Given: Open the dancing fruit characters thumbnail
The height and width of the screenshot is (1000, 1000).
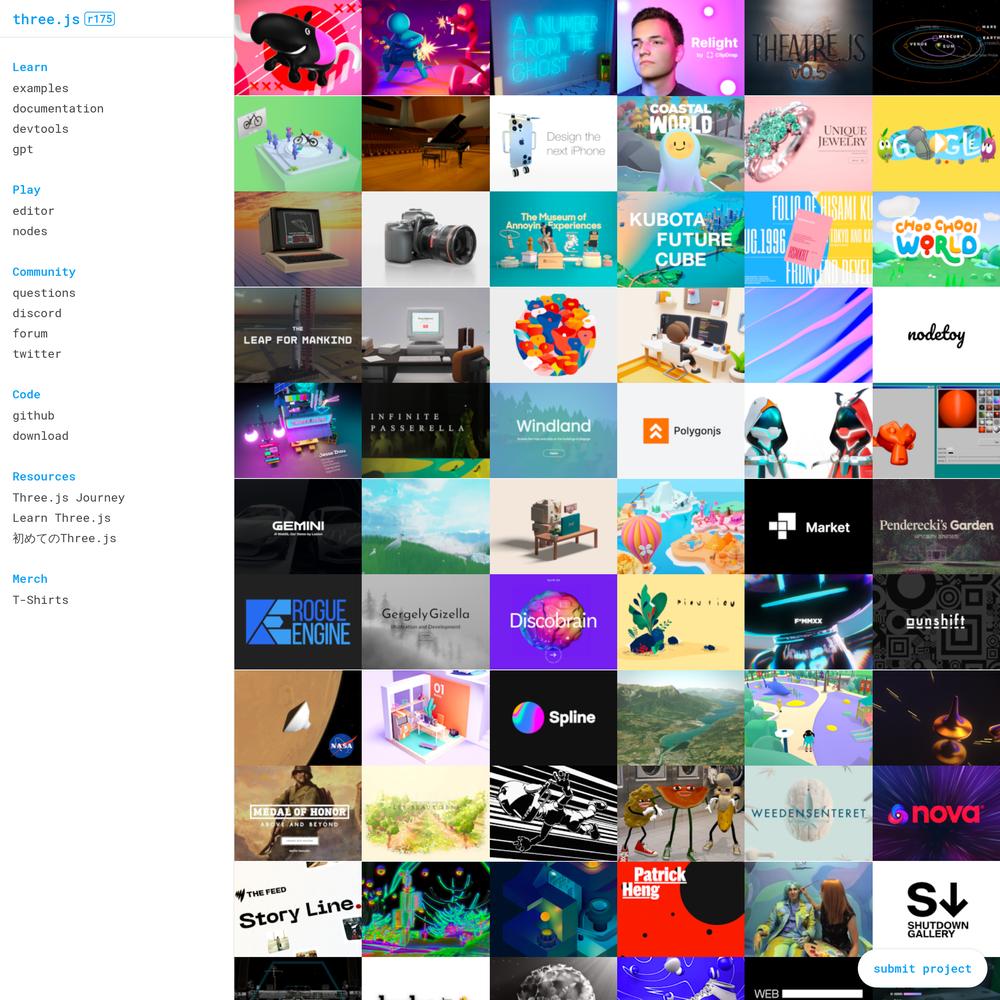Looking at the screenshot, I should (x=680, y=813).
